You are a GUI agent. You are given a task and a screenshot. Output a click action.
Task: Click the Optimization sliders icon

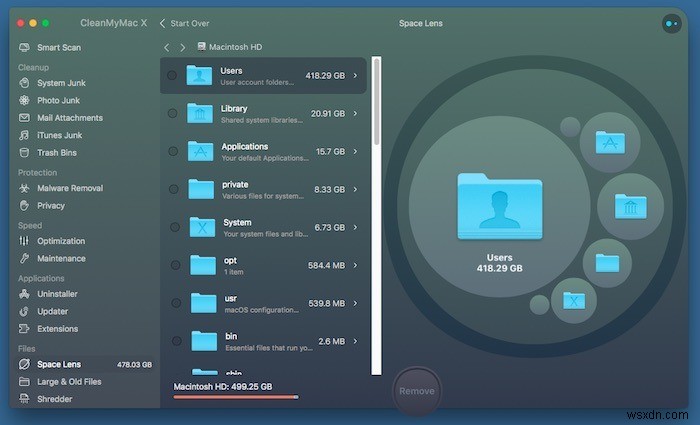click(24, 241)
